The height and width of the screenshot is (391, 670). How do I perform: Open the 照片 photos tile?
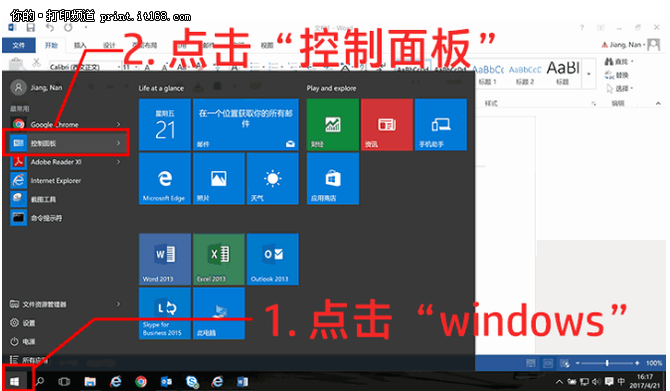coord(219,179)
